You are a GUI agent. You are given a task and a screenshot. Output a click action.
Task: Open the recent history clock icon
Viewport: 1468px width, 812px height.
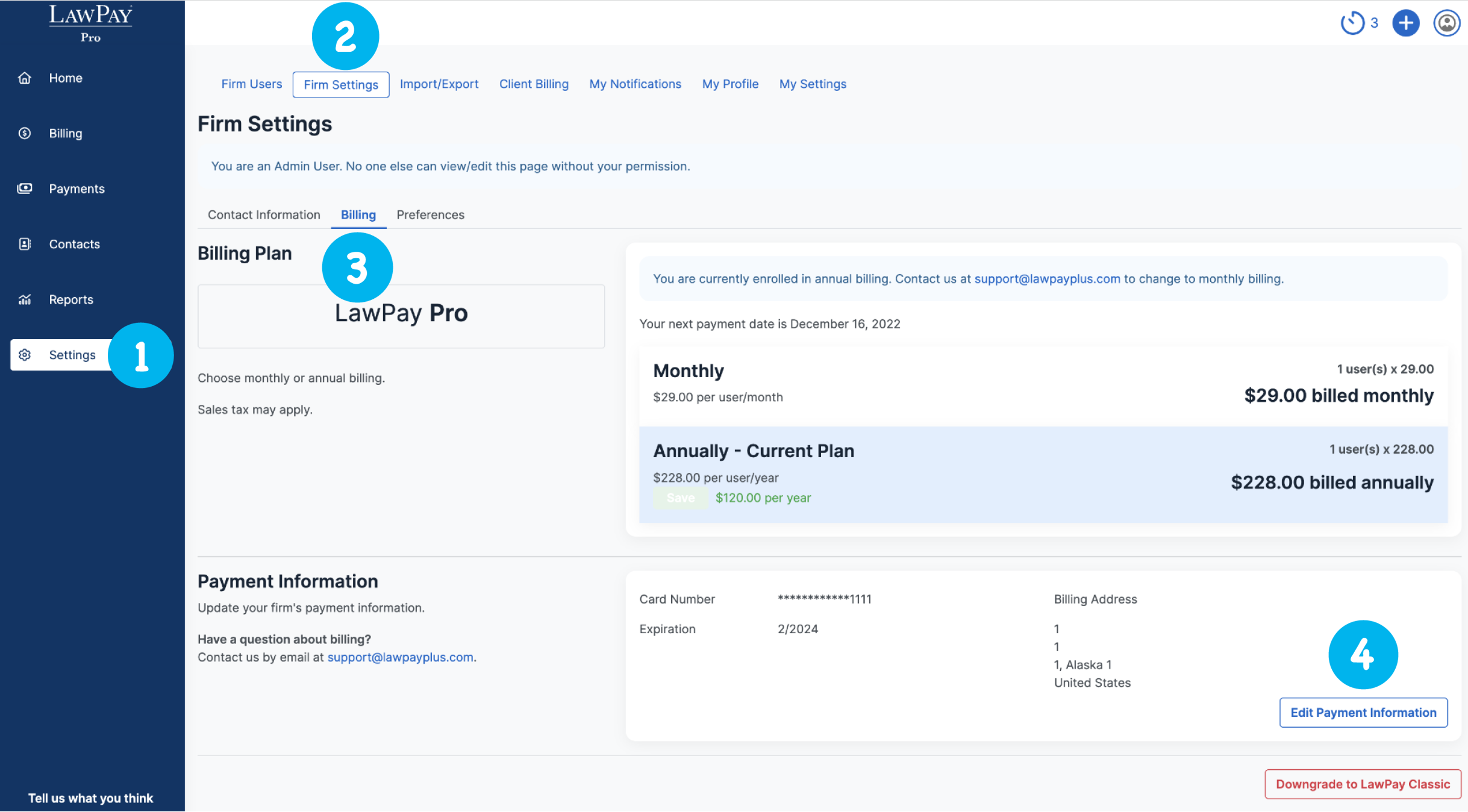[1353, 22]
